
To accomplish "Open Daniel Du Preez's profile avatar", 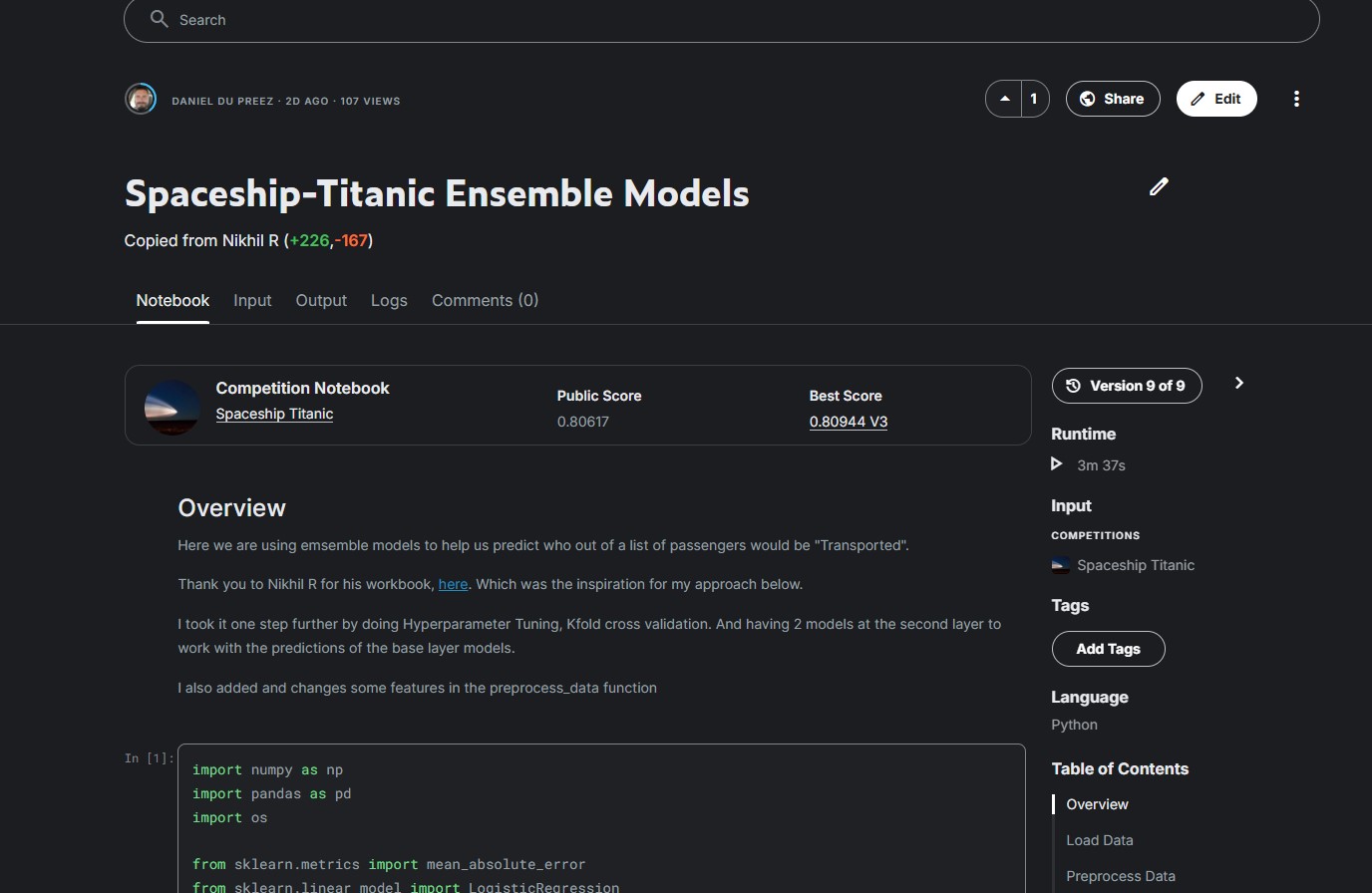I will [141, 99].
